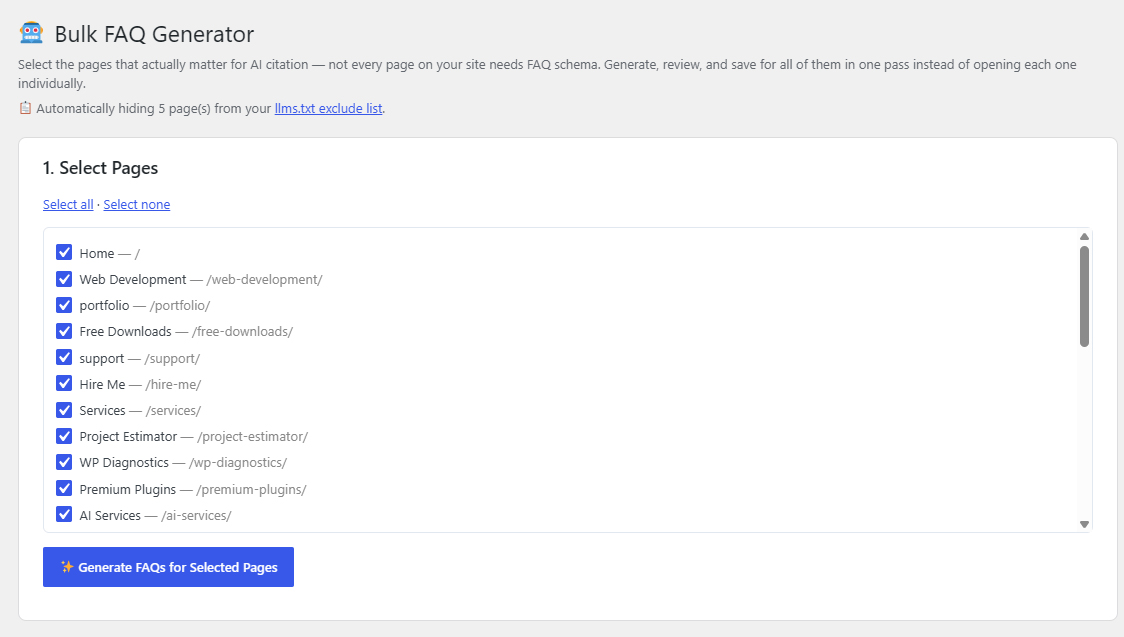
Task: Deselect the Hire Me checkbox
Action: point(64,383)
